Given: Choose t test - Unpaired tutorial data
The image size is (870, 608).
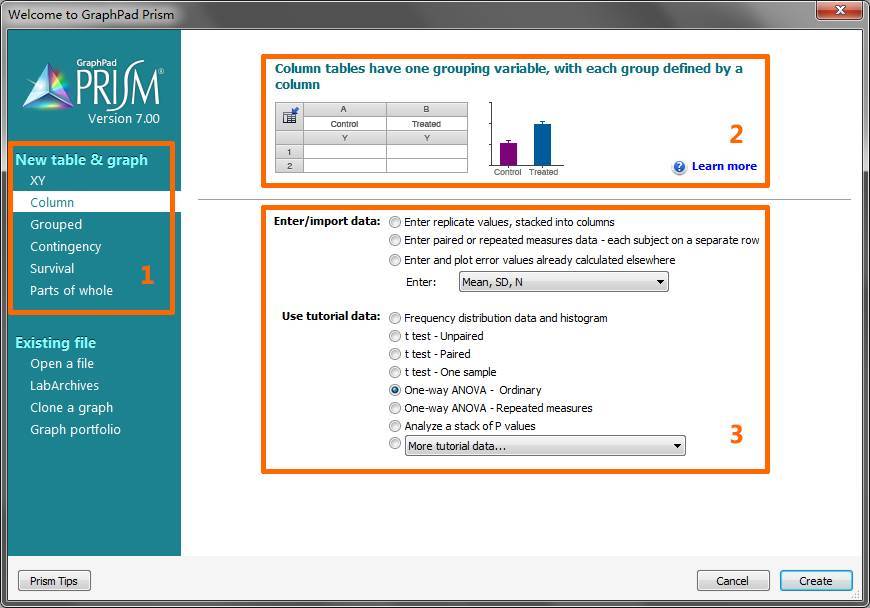Looking at the screenshot, I should click(394, 336).
